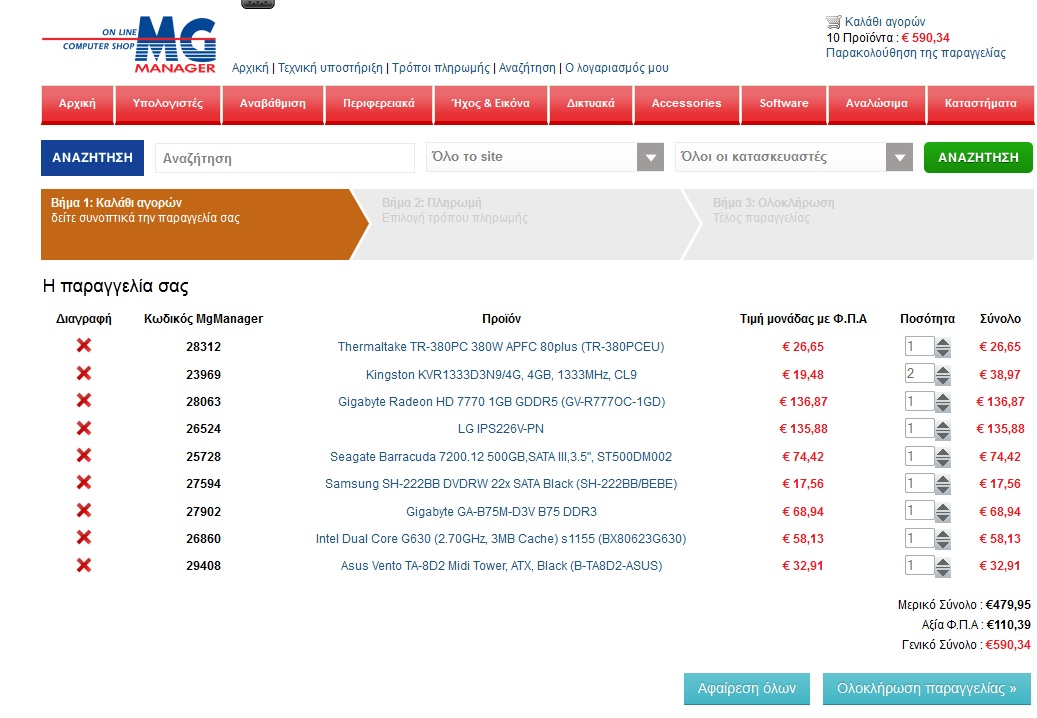Open Thermaltake TR-380PC 380W product link
The image size is (1037, 718).
coord(501,346)
